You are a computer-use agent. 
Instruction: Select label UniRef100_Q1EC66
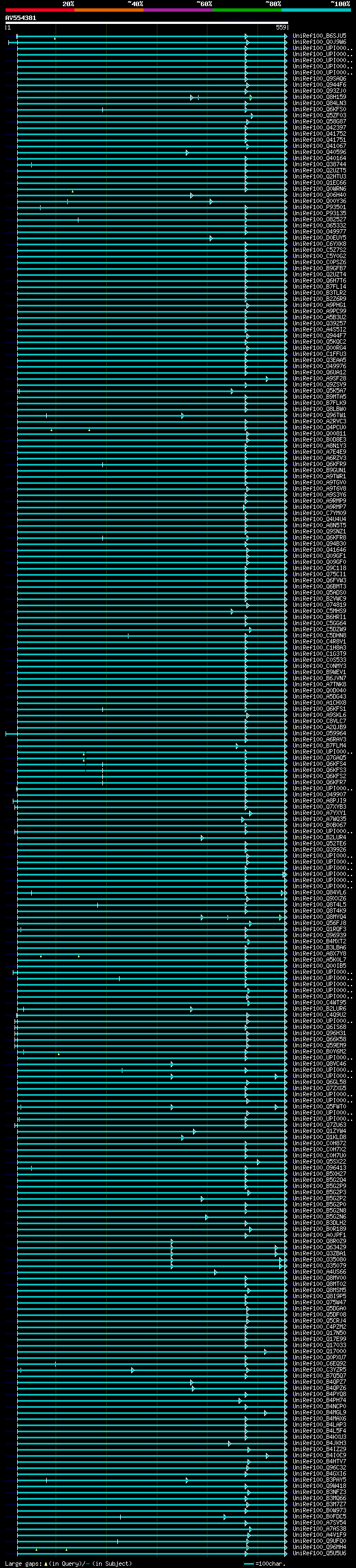coord(319,182)
